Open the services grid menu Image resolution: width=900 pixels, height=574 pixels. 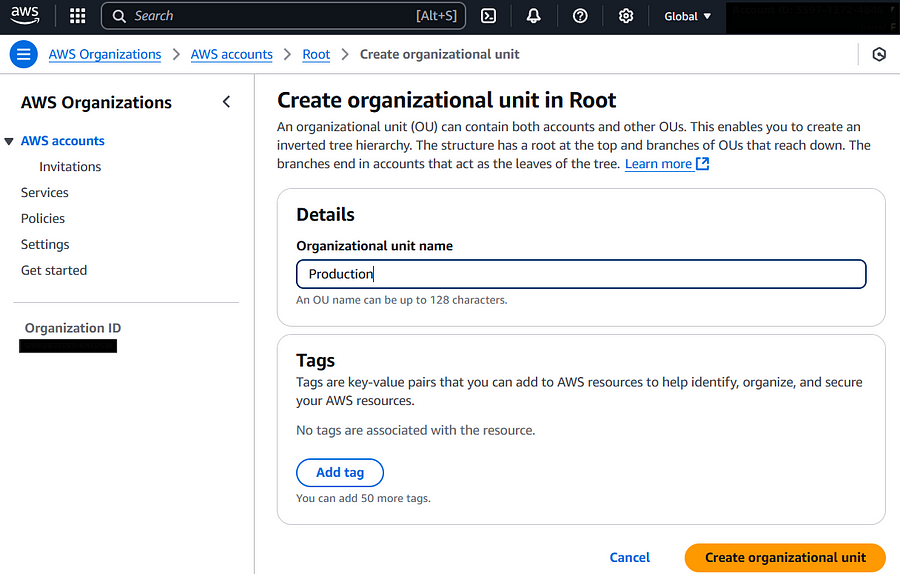pos(77,16)
